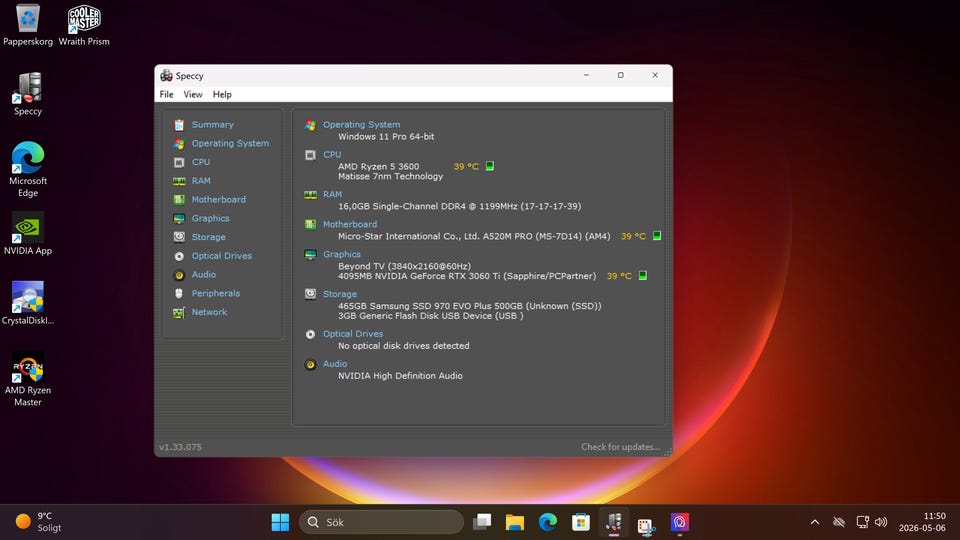This screenshot has height=540, width=960.
Task: Click the Audio speaker icon in sidebar
Action: (x=179, y=275)
